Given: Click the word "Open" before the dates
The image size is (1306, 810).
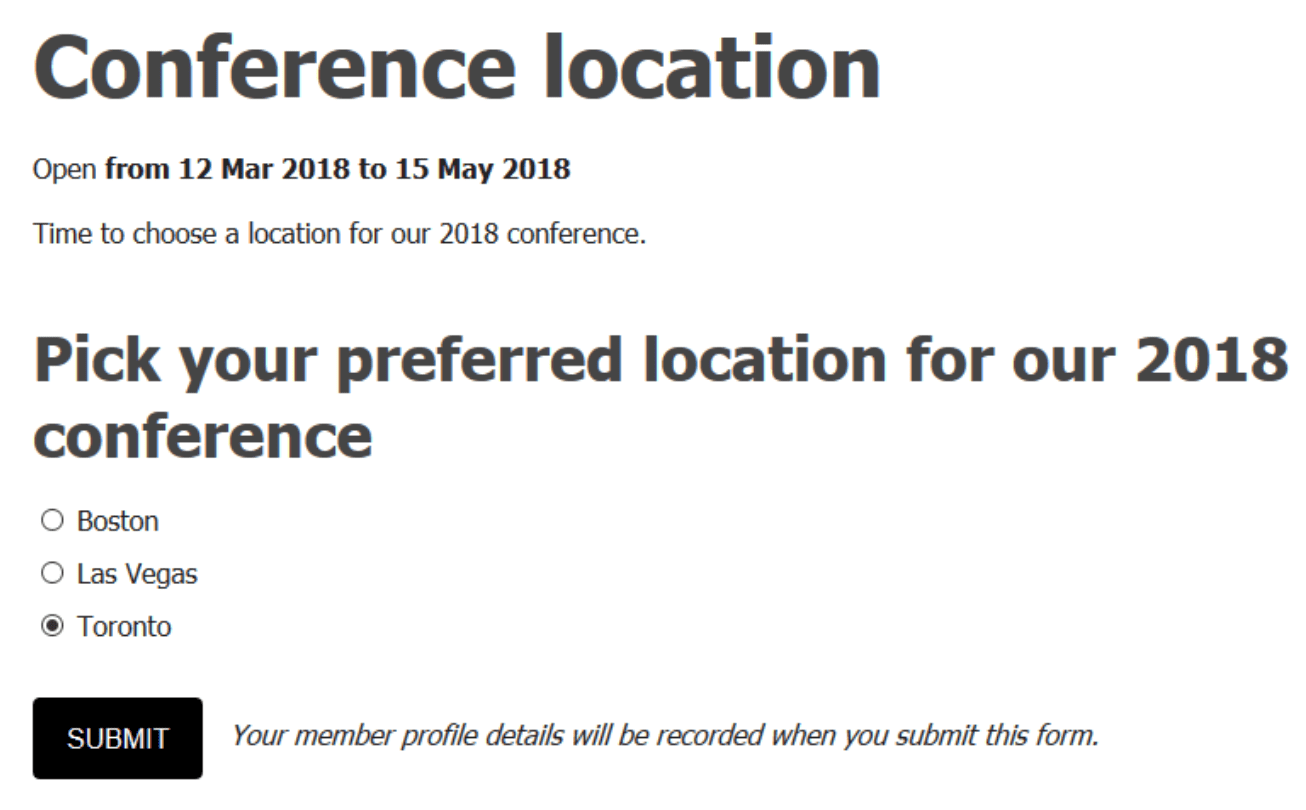Looking at the screenshot, I should click(x=66, y=169).
